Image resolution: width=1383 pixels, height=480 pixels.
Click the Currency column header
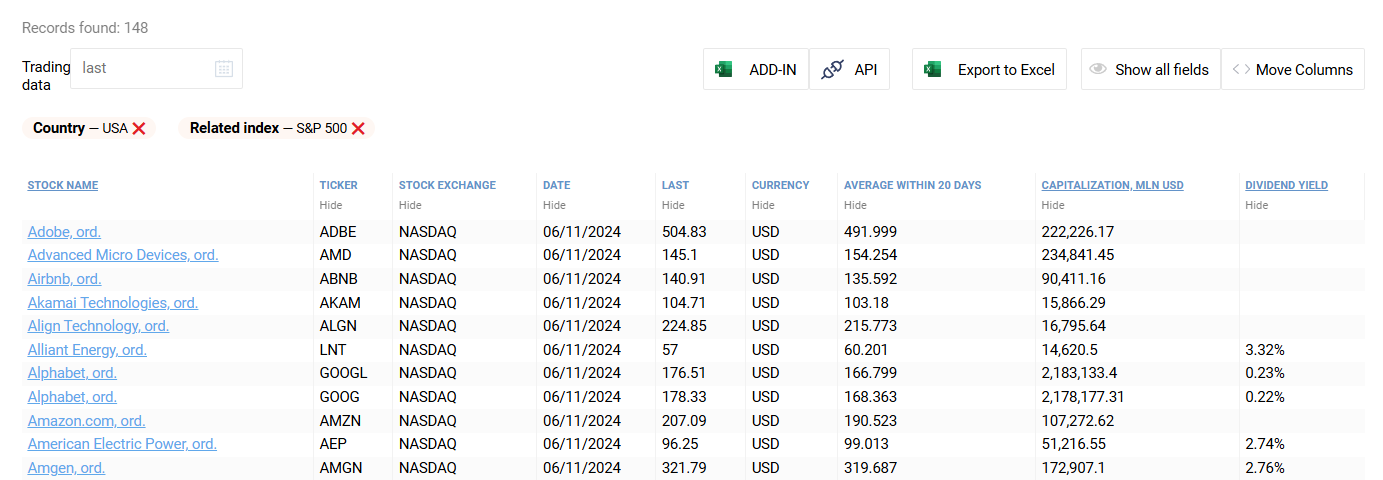(x=781, y=185)
